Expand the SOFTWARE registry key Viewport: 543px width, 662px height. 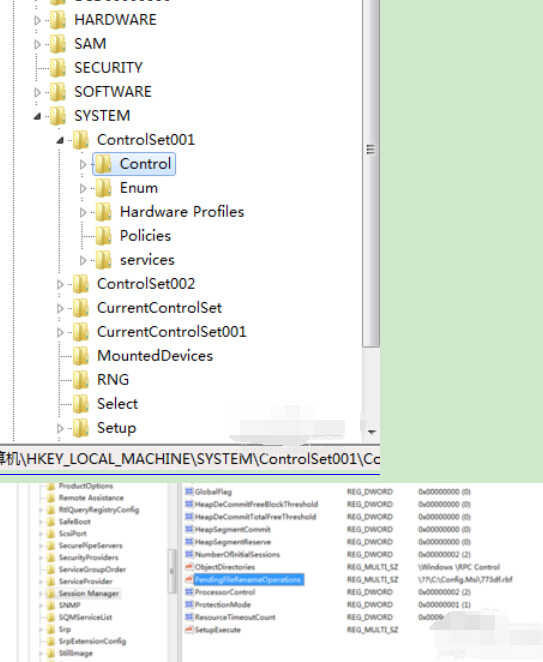(x=37, y=92)
